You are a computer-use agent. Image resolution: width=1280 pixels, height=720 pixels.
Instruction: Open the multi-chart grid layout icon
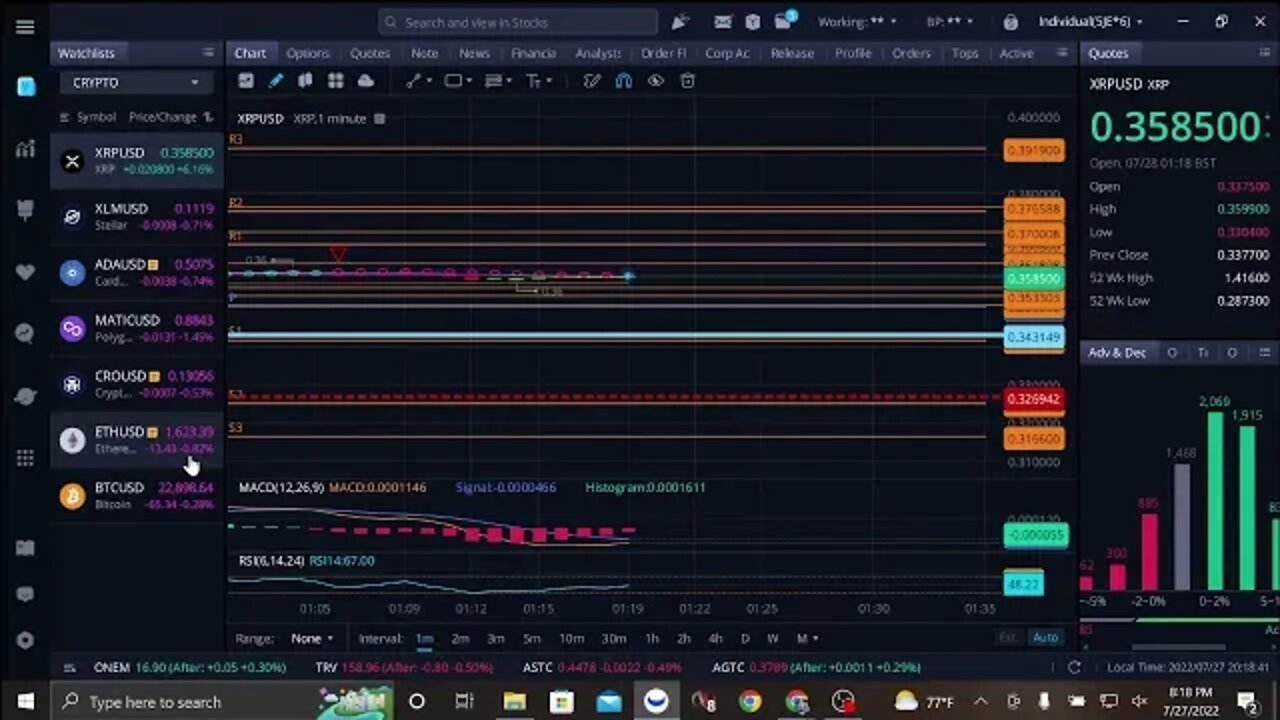tap(336, 81)
